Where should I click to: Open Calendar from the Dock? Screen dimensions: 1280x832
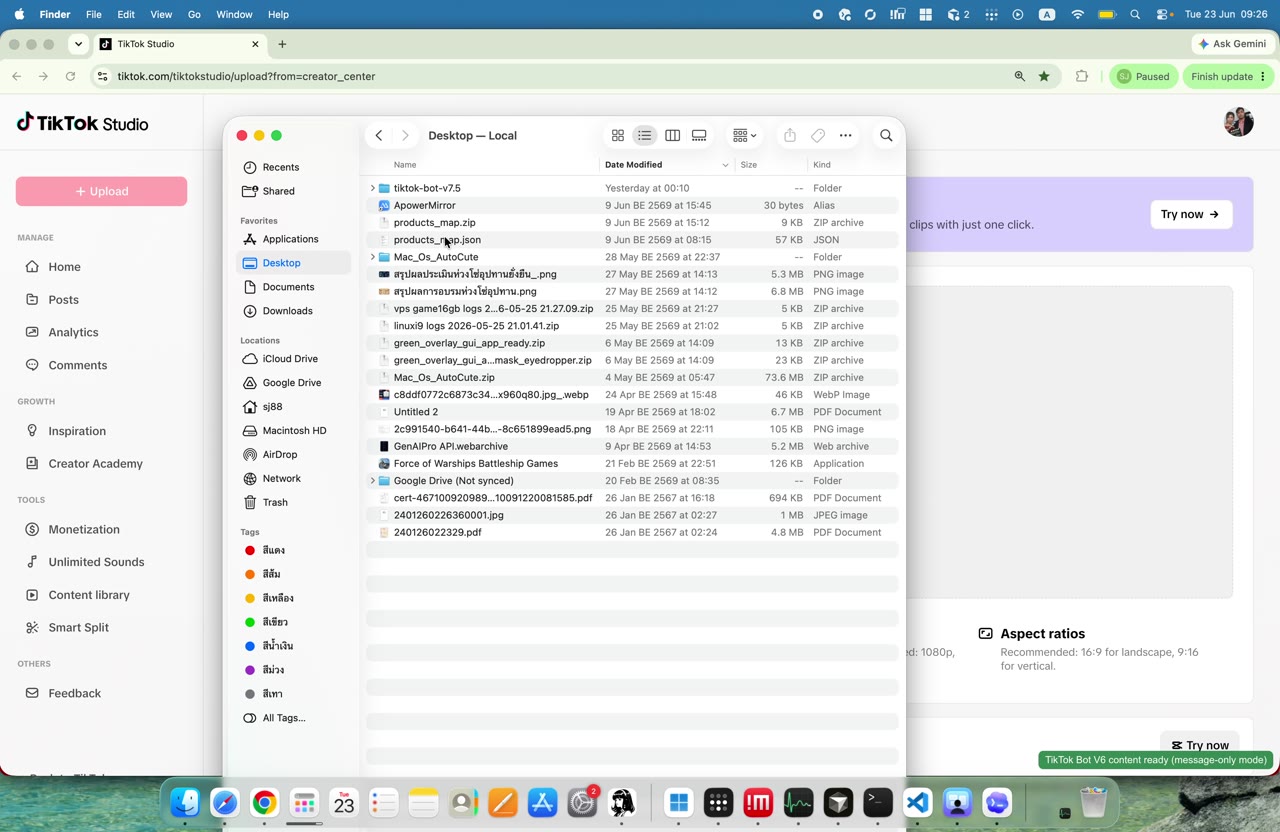click(x=344, y=802)
